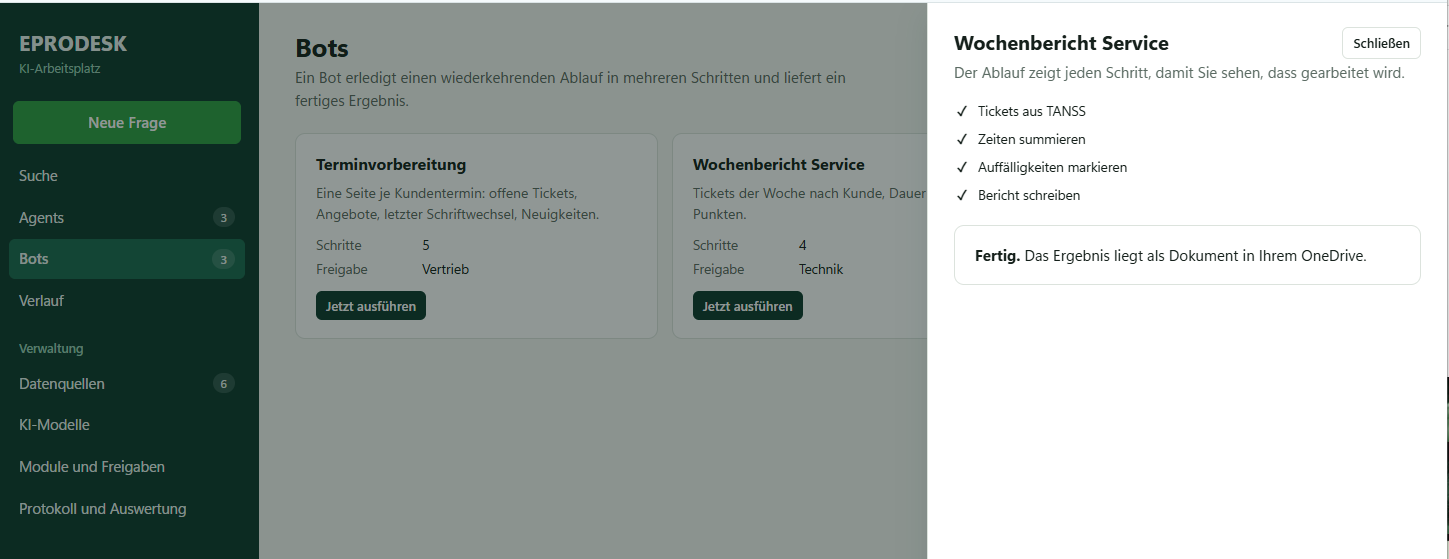Click the Technik Freigabe value
The width and height of the screenshot is (1449, 559).
click(821, 269)
